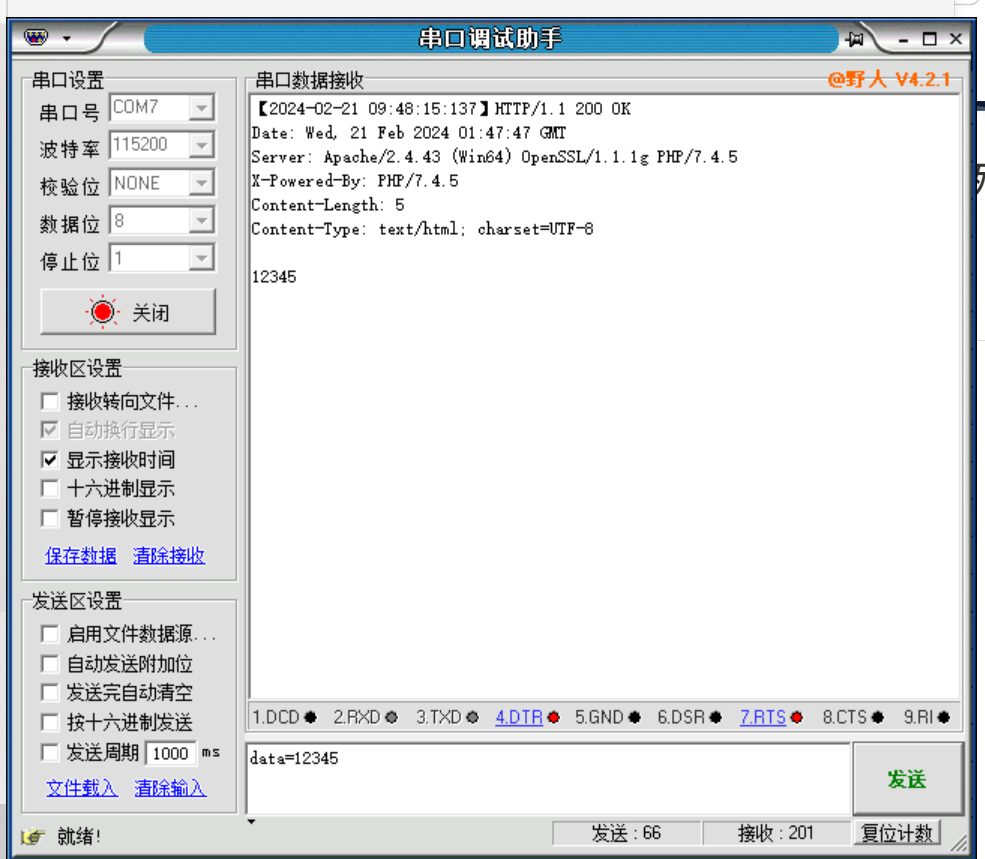The width and height of the screenshot is (985, 859).
Task: Open the 数据位 8 dropdown
Action: (x=201, y=221)
